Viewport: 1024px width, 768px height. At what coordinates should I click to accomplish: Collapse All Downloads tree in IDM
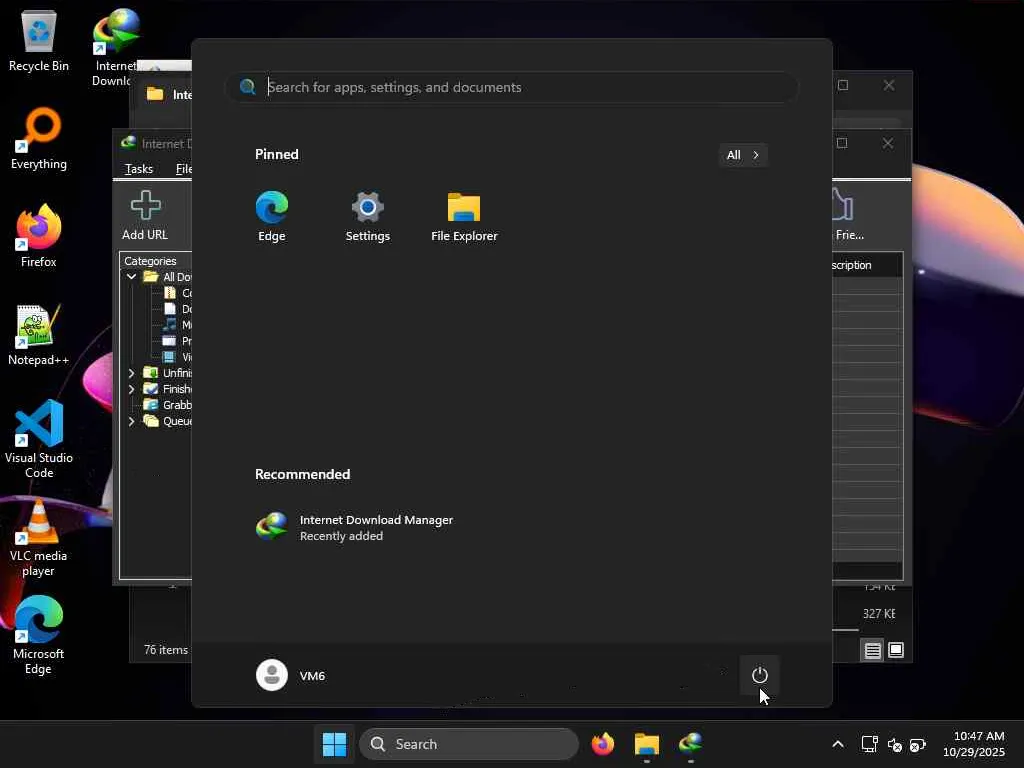[x=131, y=277]
